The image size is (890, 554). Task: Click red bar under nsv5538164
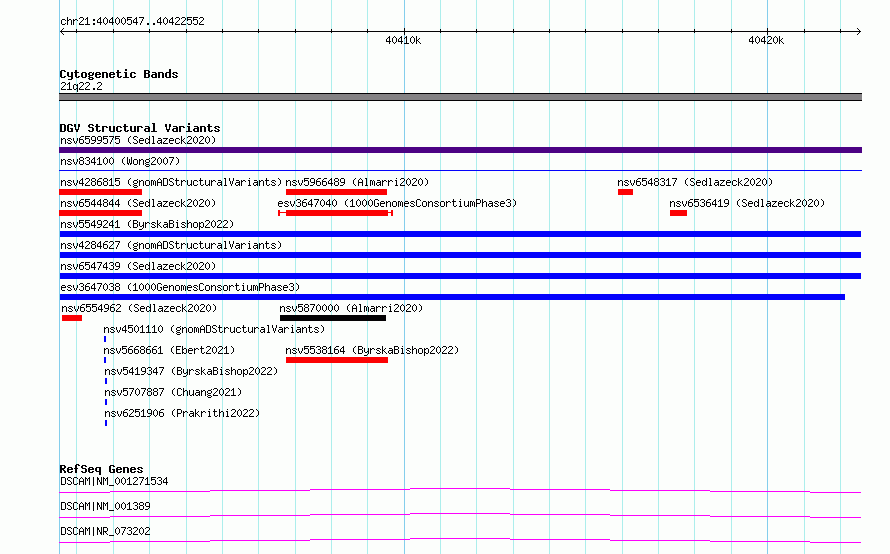coord(337,360)
